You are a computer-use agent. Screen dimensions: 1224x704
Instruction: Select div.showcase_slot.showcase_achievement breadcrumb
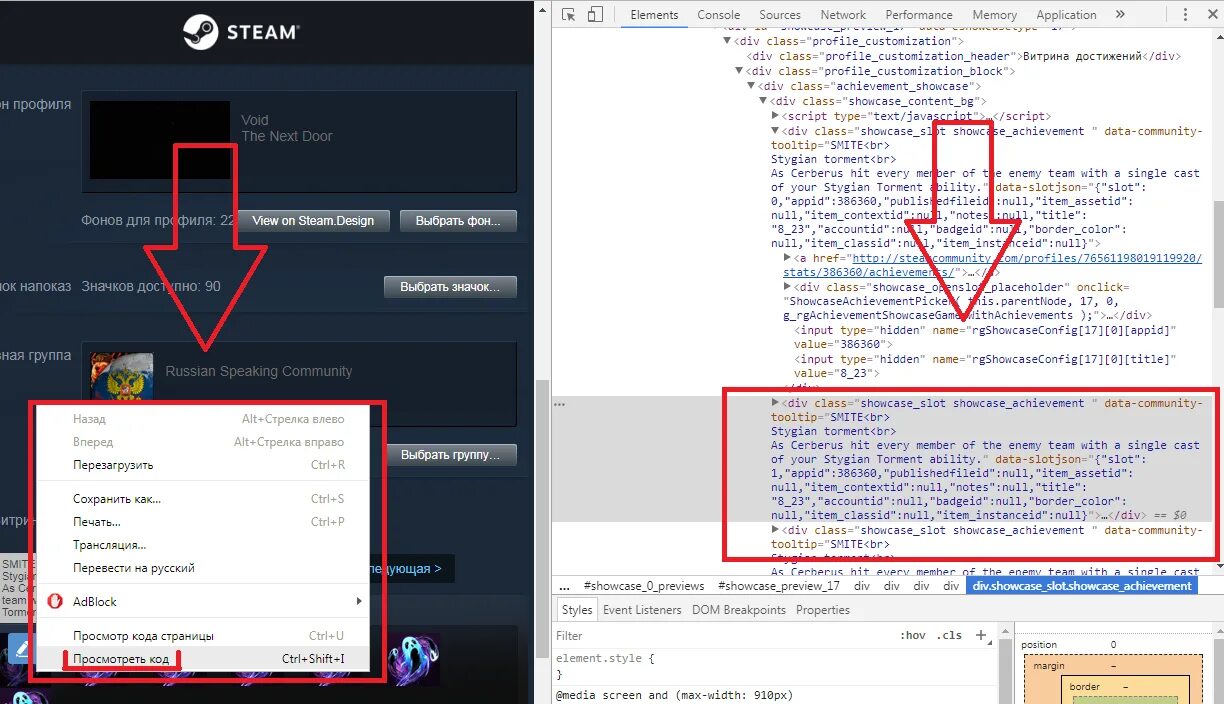(x=1083, y=586)
